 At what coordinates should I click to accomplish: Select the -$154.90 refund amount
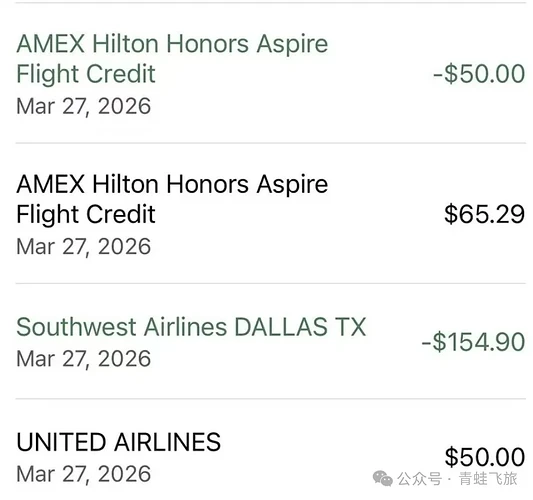pos(474,342)
